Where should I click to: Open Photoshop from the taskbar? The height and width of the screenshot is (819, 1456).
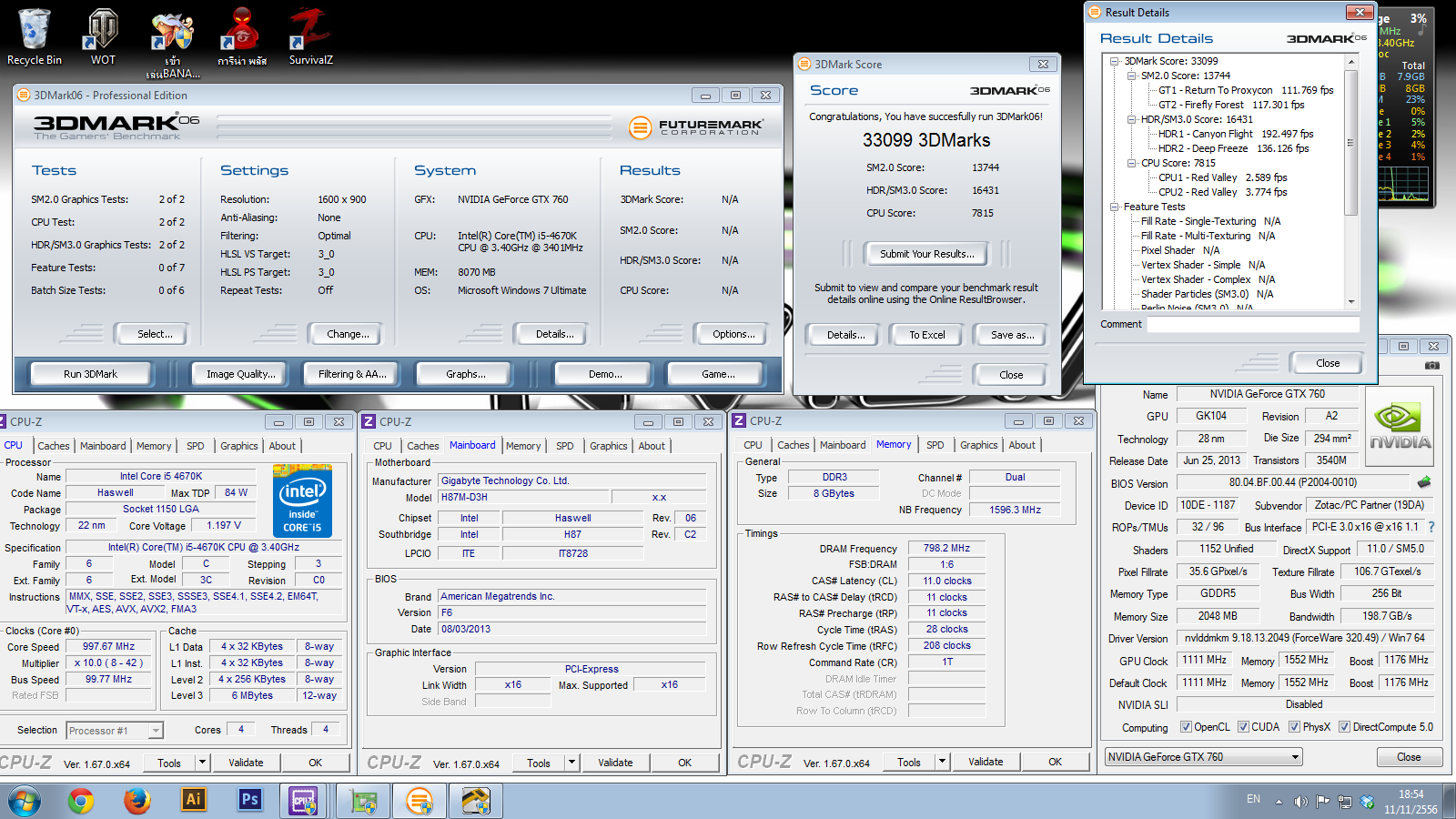coord(249,800)
